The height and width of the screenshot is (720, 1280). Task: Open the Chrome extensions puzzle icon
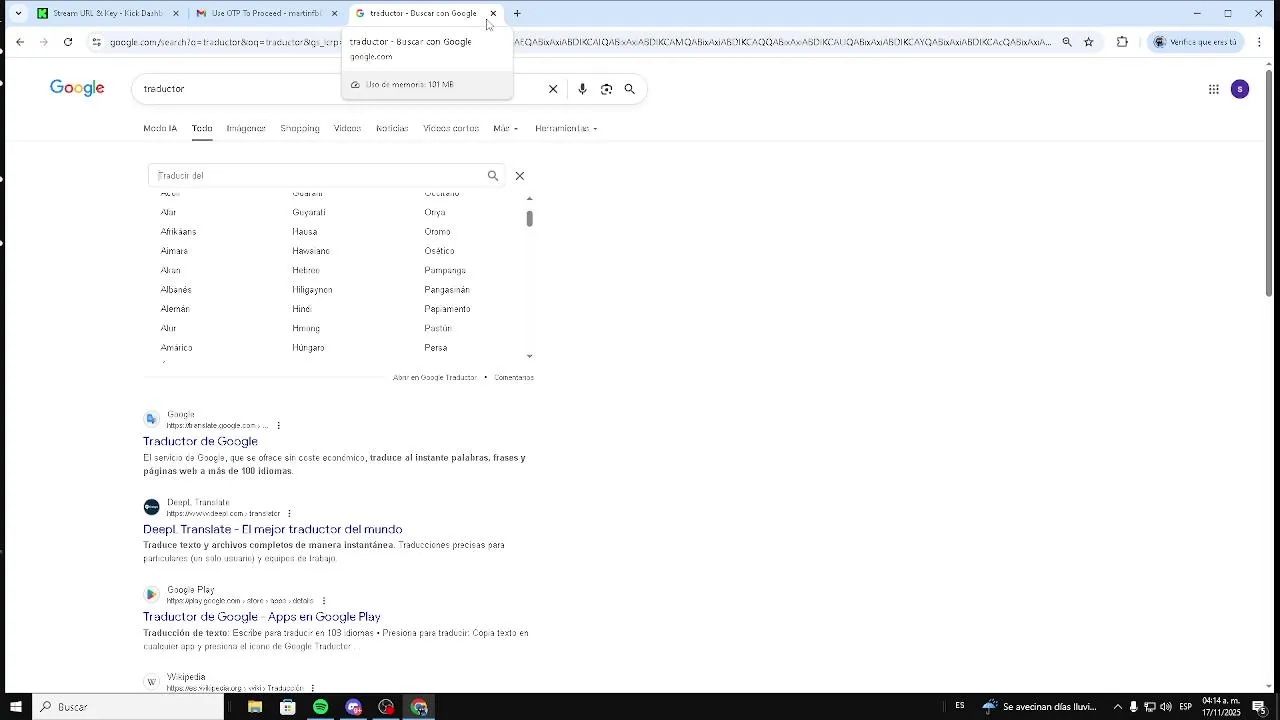coord(1122,42)
